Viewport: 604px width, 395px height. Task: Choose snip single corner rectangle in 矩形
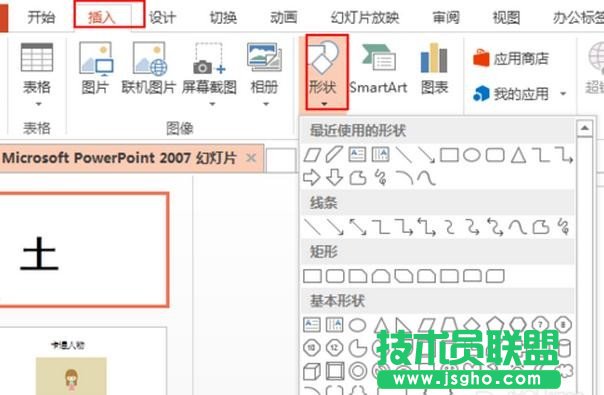[x=357, y=276]
